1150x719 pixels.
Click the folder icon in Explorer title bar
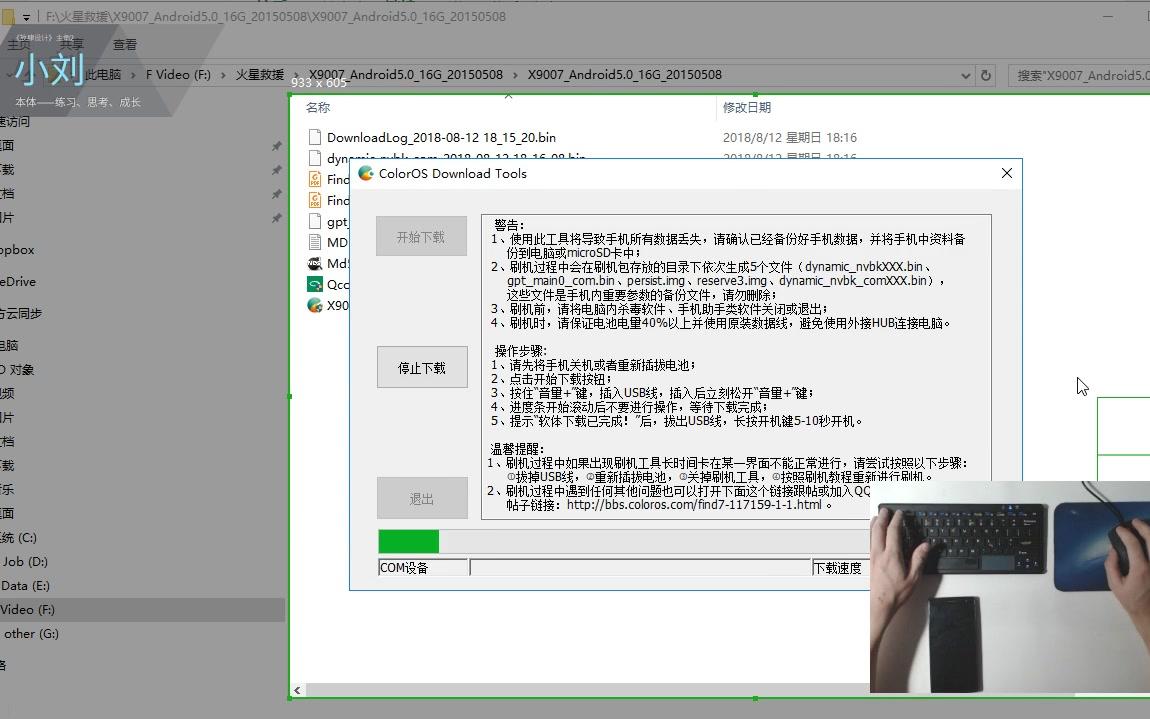tap(8, 15)
